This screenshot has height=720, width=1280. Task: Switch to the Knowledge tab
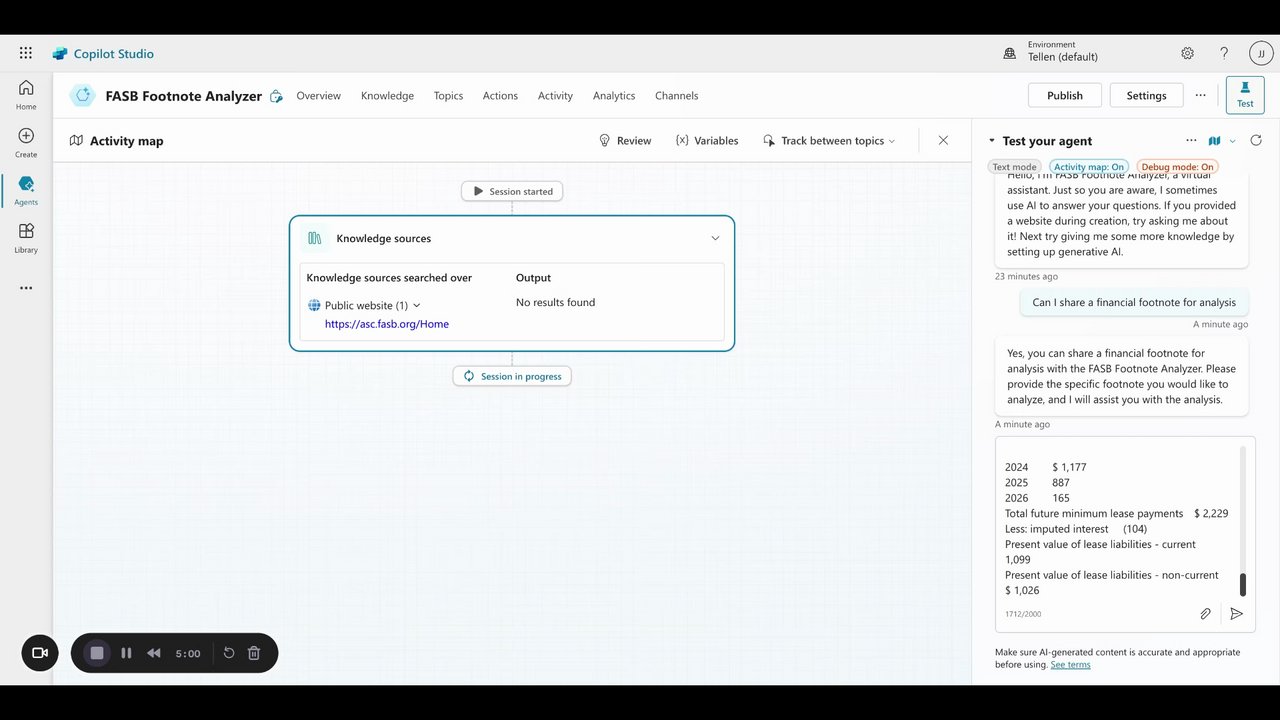pyautogui.click(x=387, y=96)
